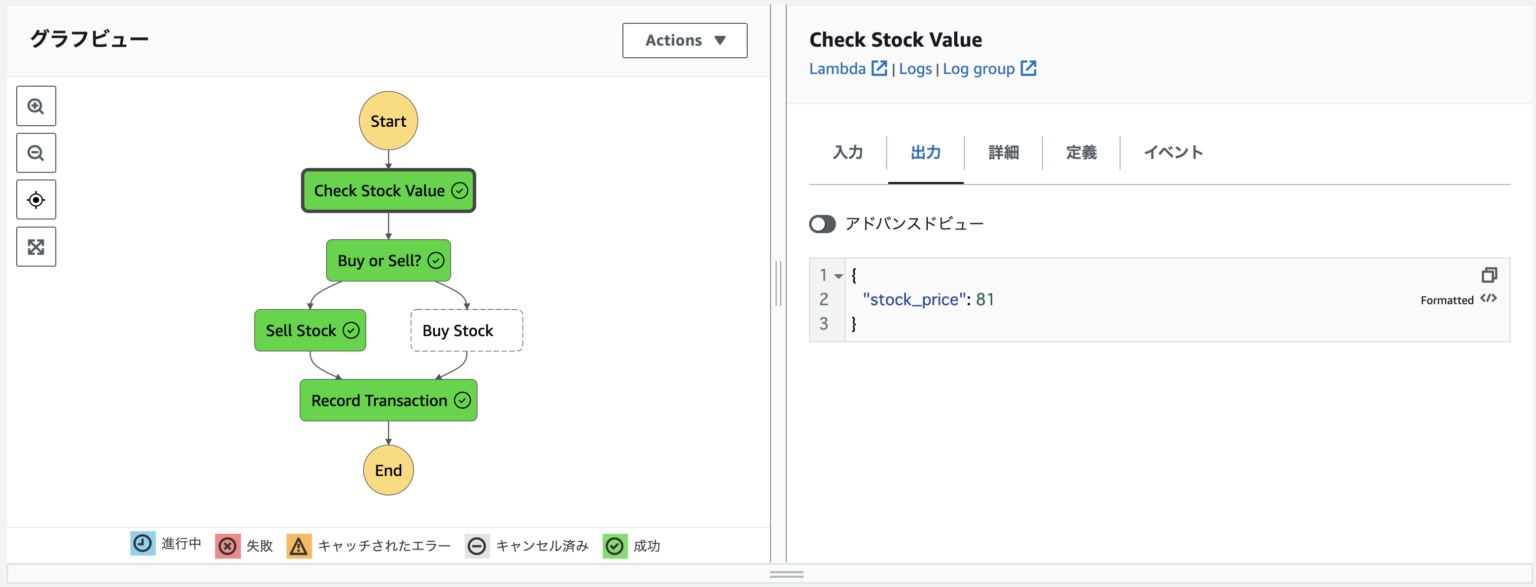1536x587 pixels.
Task: Click the fit-to-screen icon
Action: click(35, 246)
